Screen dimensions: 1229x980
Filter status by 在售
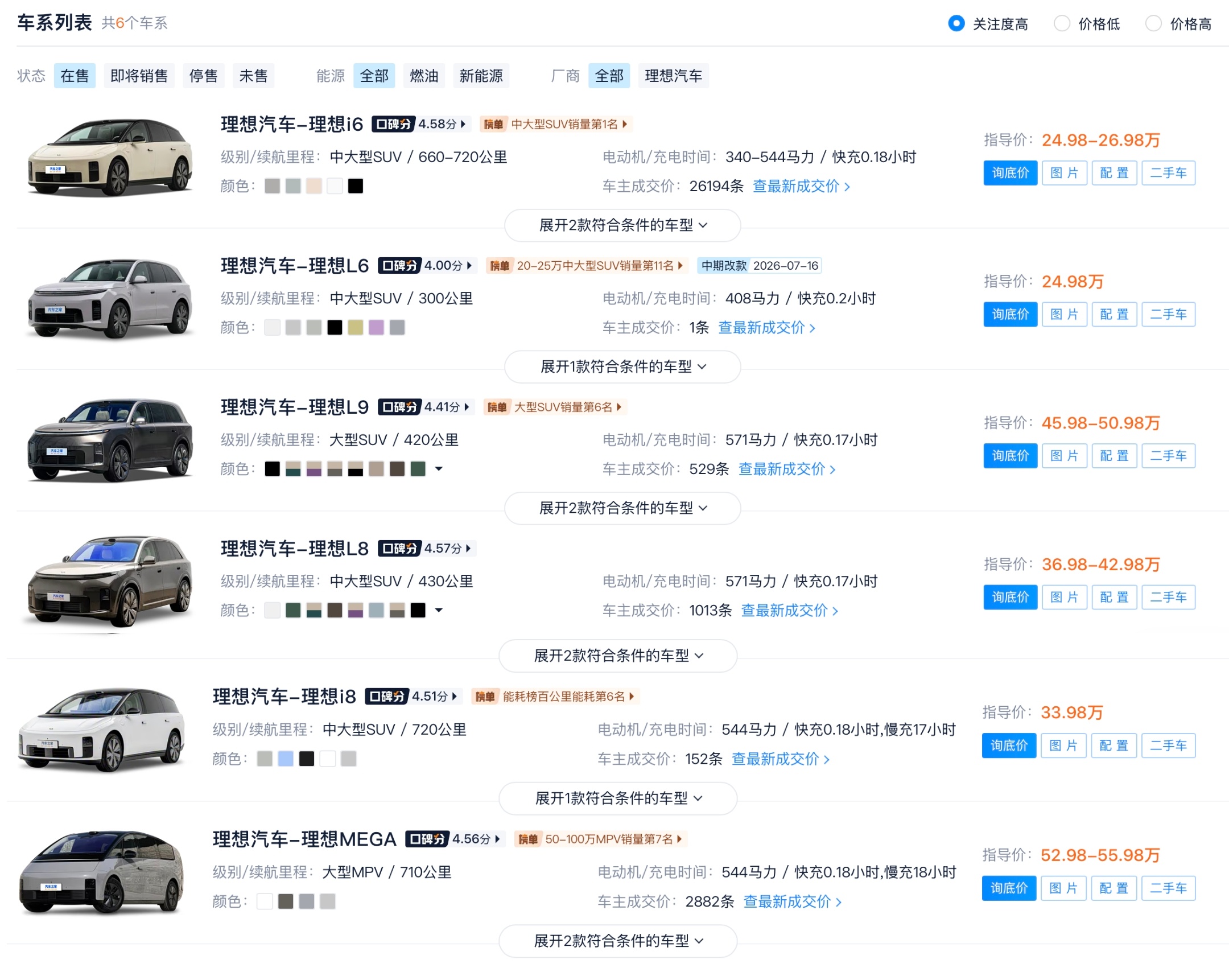coord(75,76)
